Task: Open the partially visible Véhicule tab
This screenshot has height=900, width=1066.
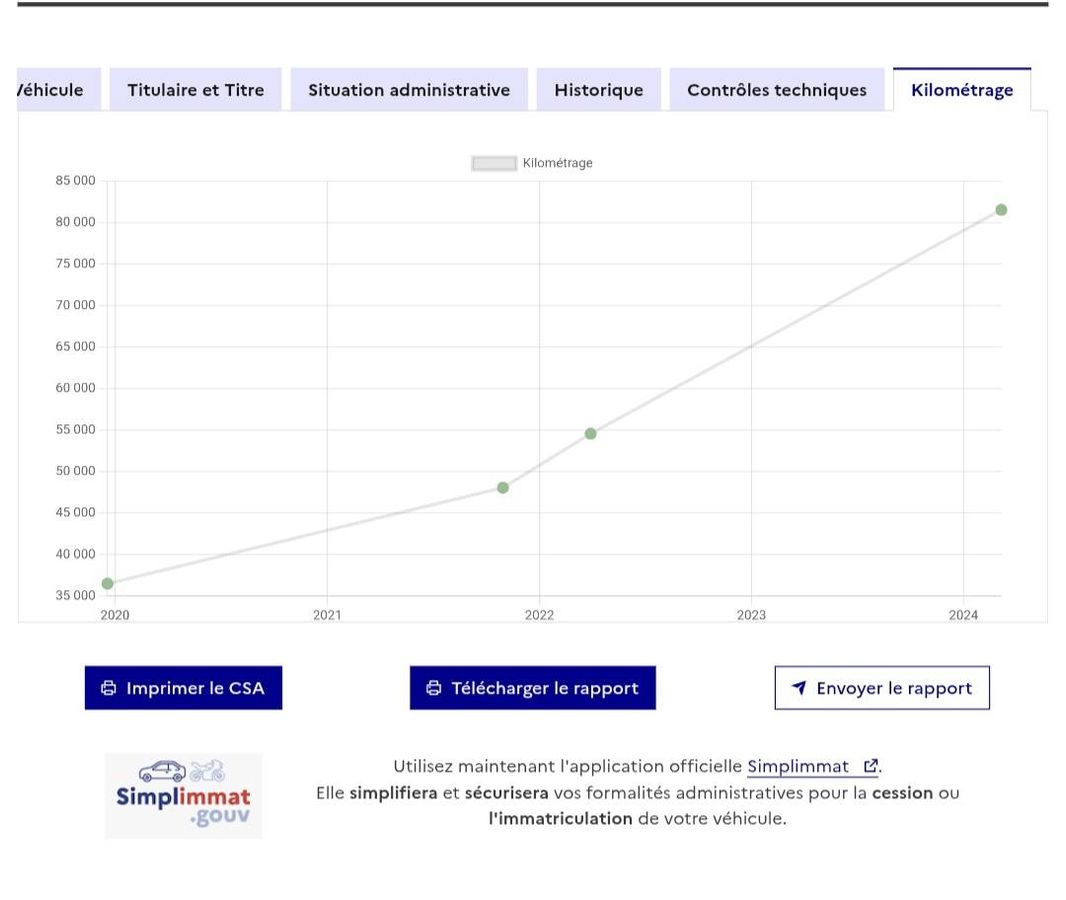Action: [59, 90]
